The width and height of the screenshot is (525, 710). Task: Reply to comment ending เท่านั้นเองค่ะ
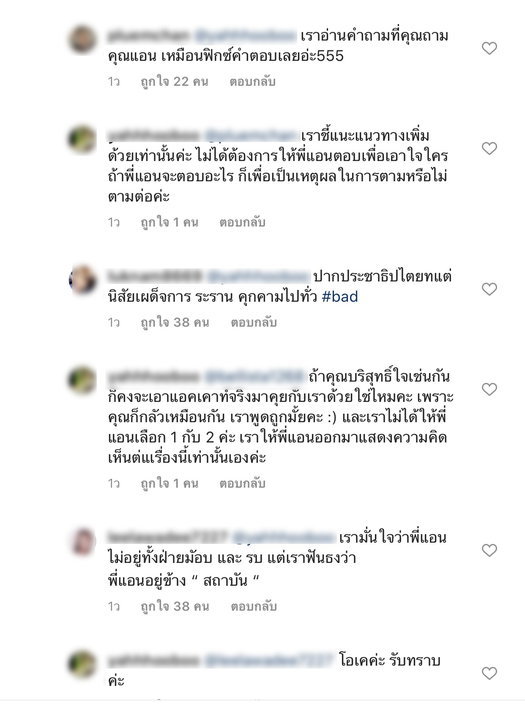(x=242, y=484)
